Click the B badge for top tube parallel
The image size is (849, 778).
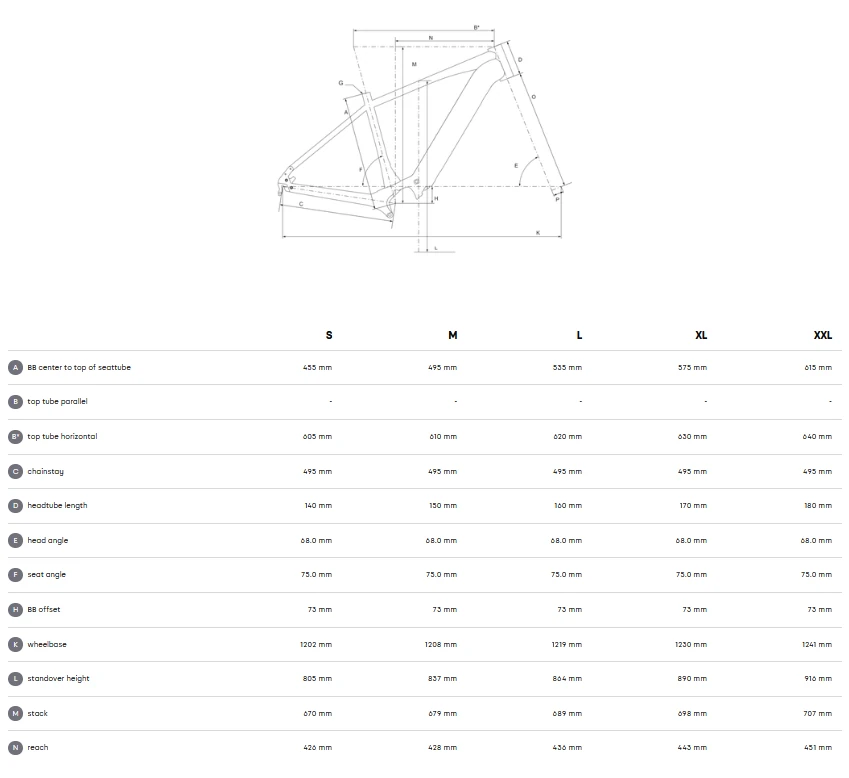[15, 402]
